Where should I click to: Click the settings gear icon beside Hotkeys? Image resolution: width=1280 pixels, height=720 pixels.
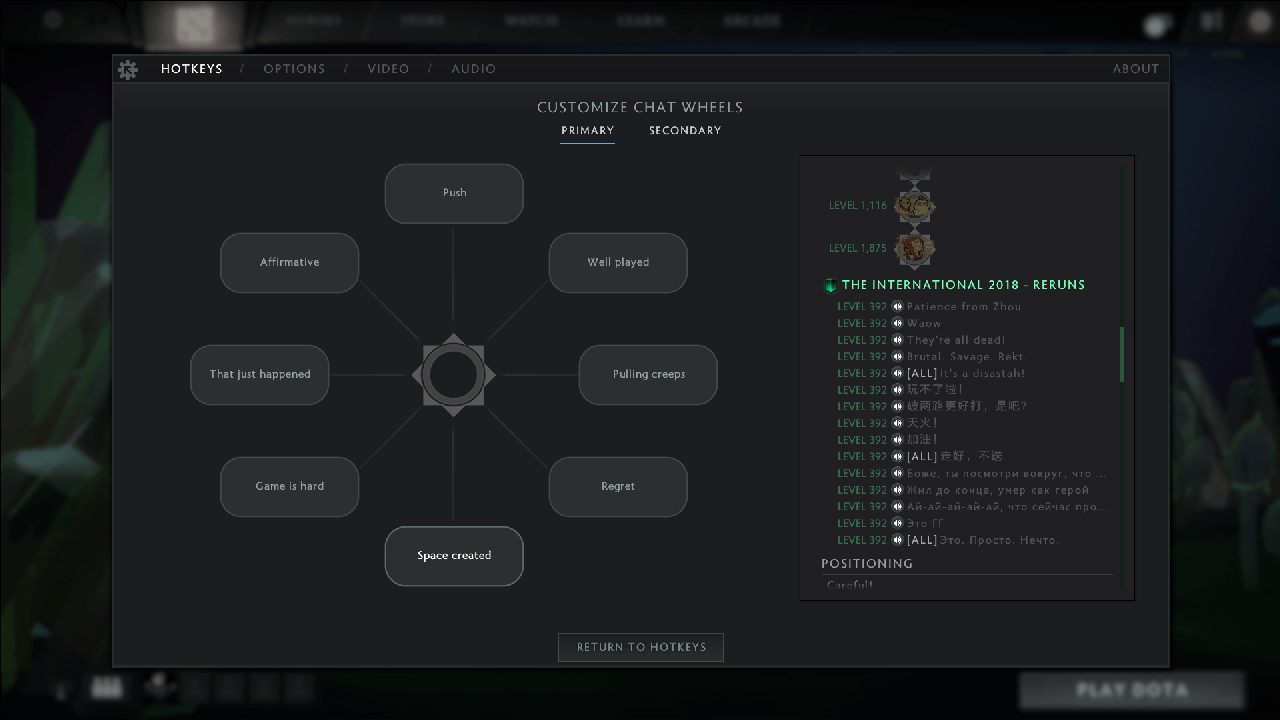pos(128,69)
